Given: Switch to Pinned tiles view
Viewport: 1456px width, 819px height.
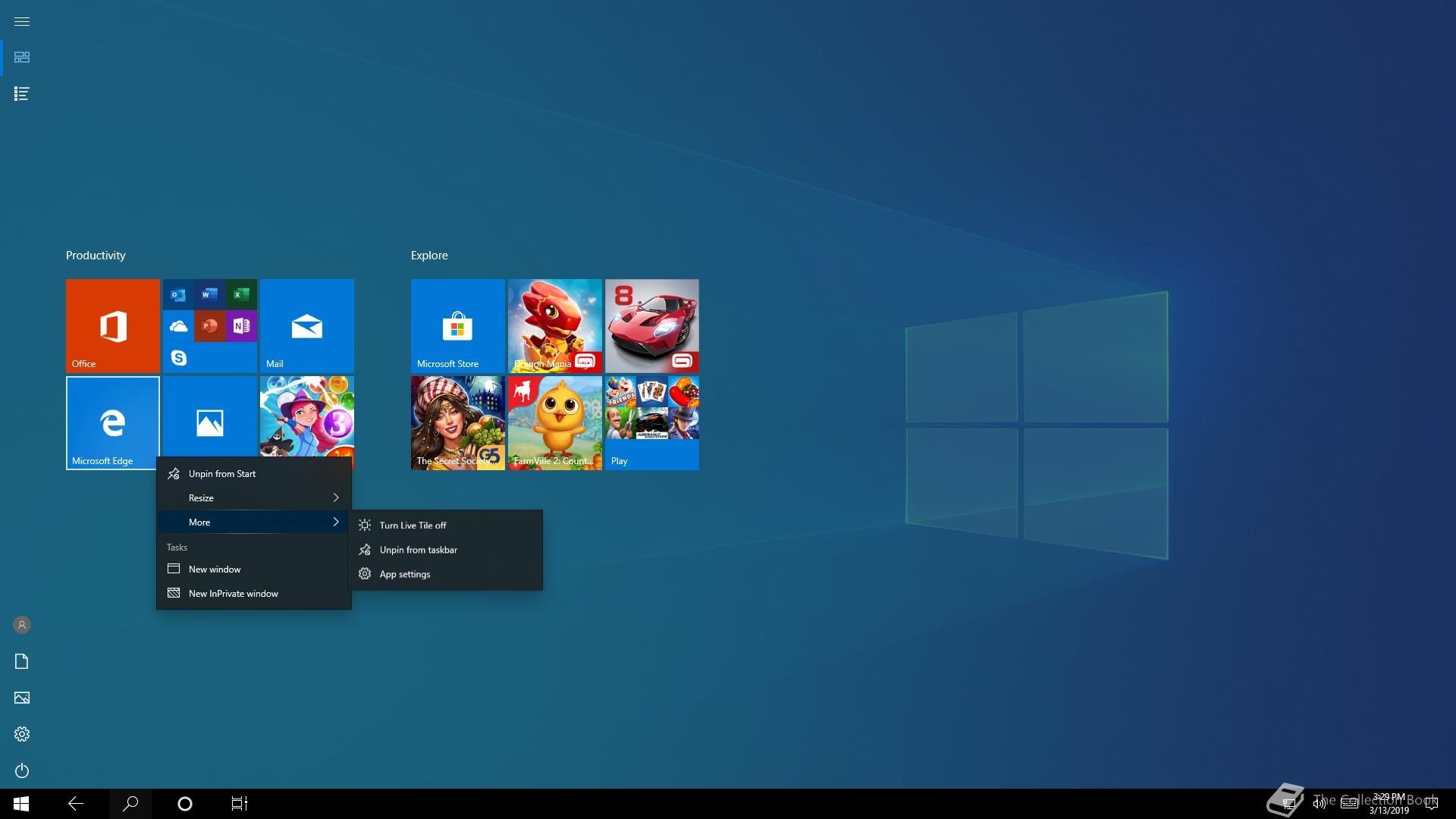Looking at the screenshot, I should [22, 58].
